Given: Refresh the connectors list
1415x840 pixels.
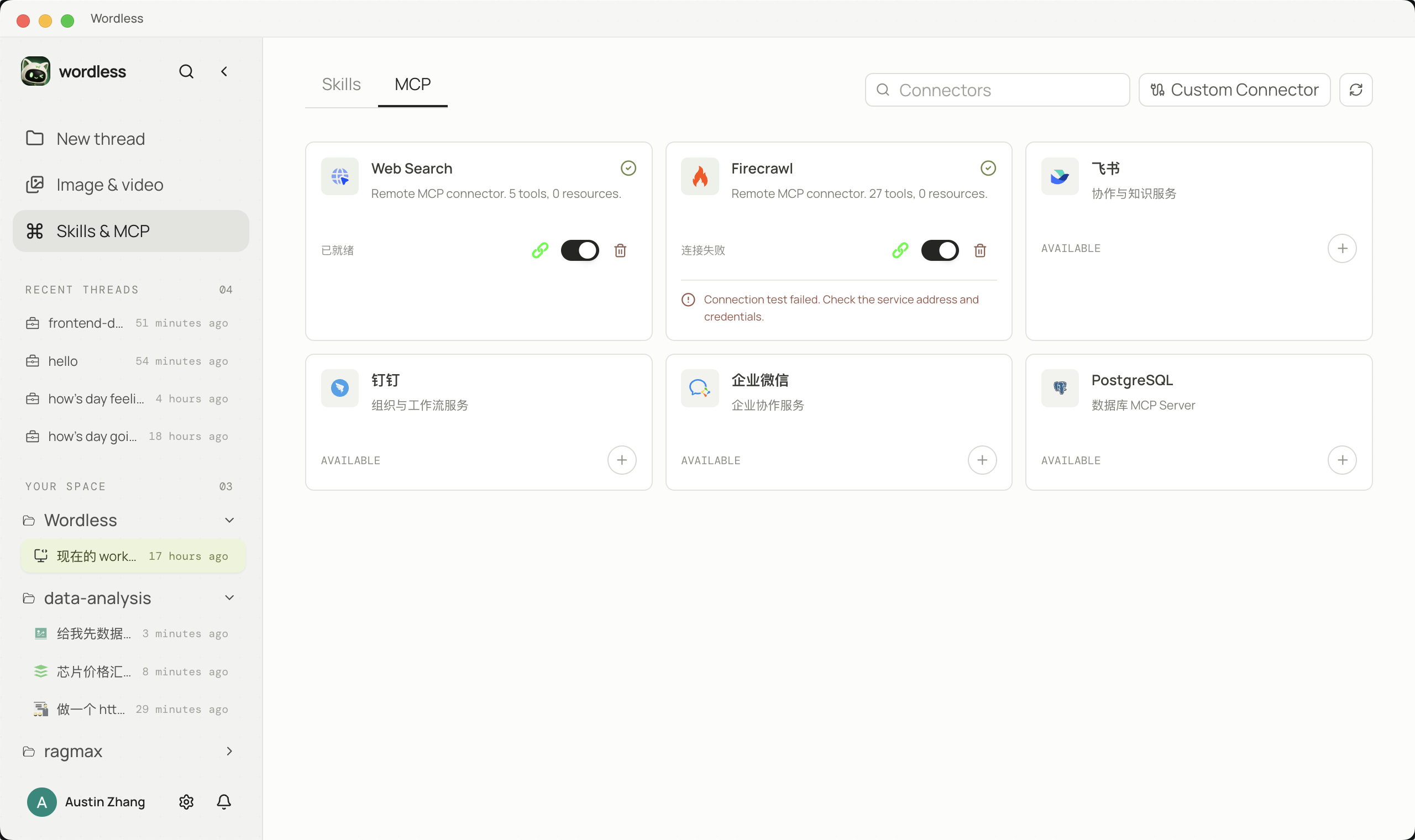Looking at the screenshot, I should click(x=1355, y=90).
